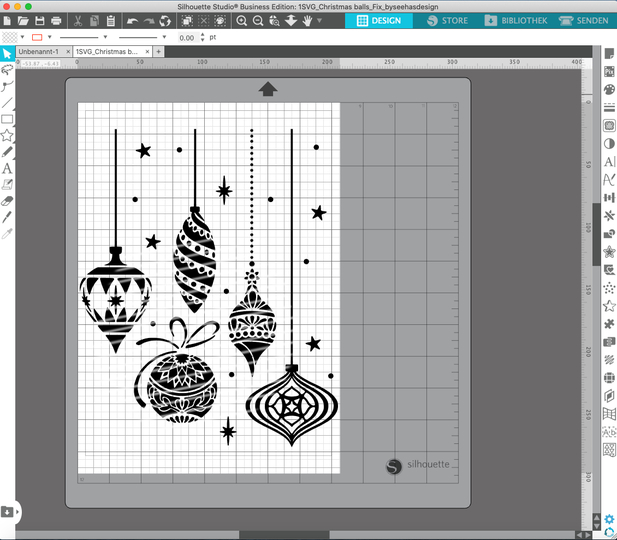Open the line color dropdown arrow
The image size is (617, 540).
(x=49, y=37)
